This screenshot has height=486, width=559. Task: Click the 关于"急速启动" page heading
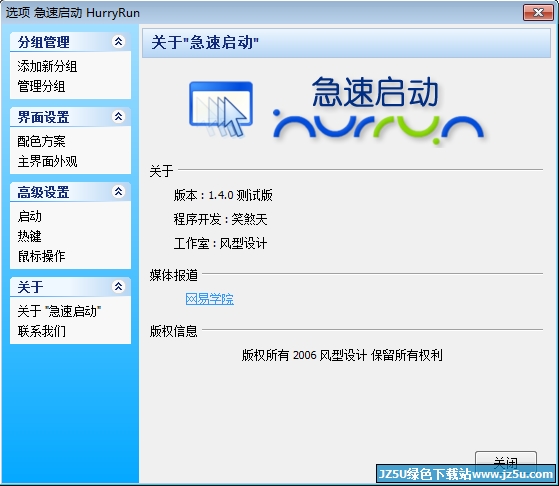point(205,42)
